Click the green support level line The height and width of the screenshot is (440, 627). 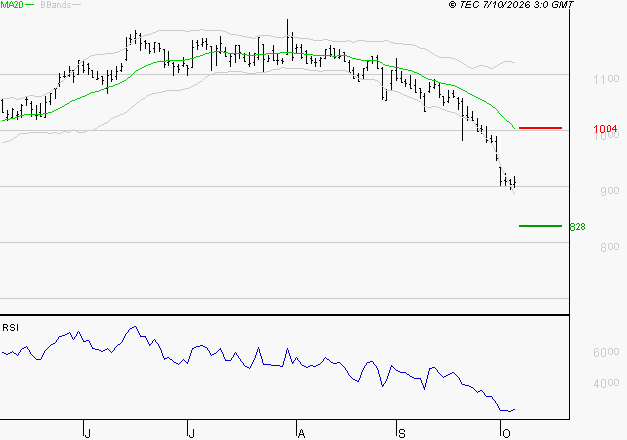tap(540, 226)
